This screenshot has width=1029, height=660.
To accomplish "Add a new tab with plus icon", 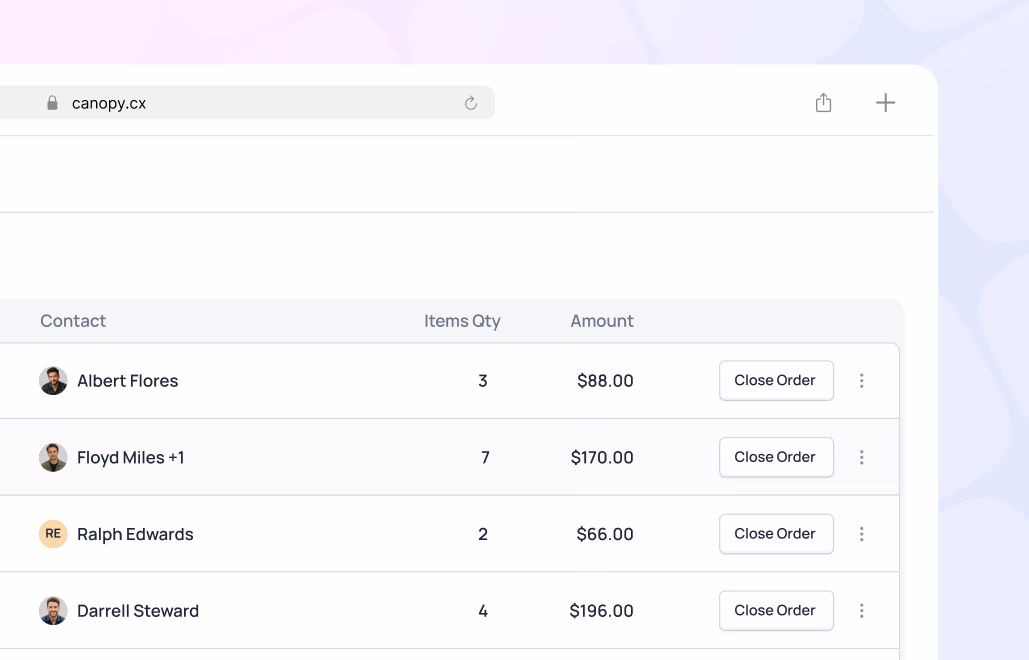I will pos(885,102).
